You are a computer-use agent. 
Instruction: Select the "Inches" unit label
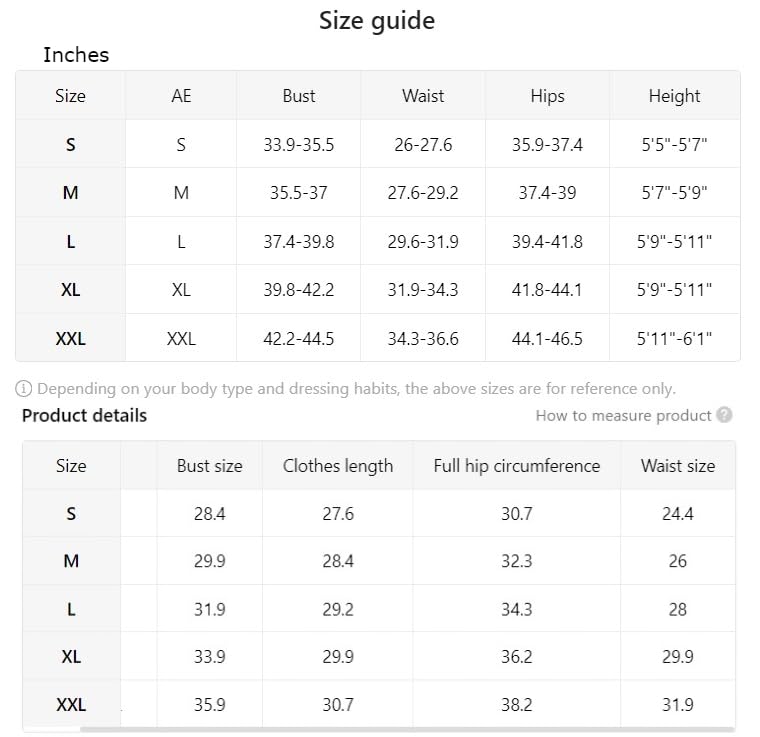pos(76,55)
